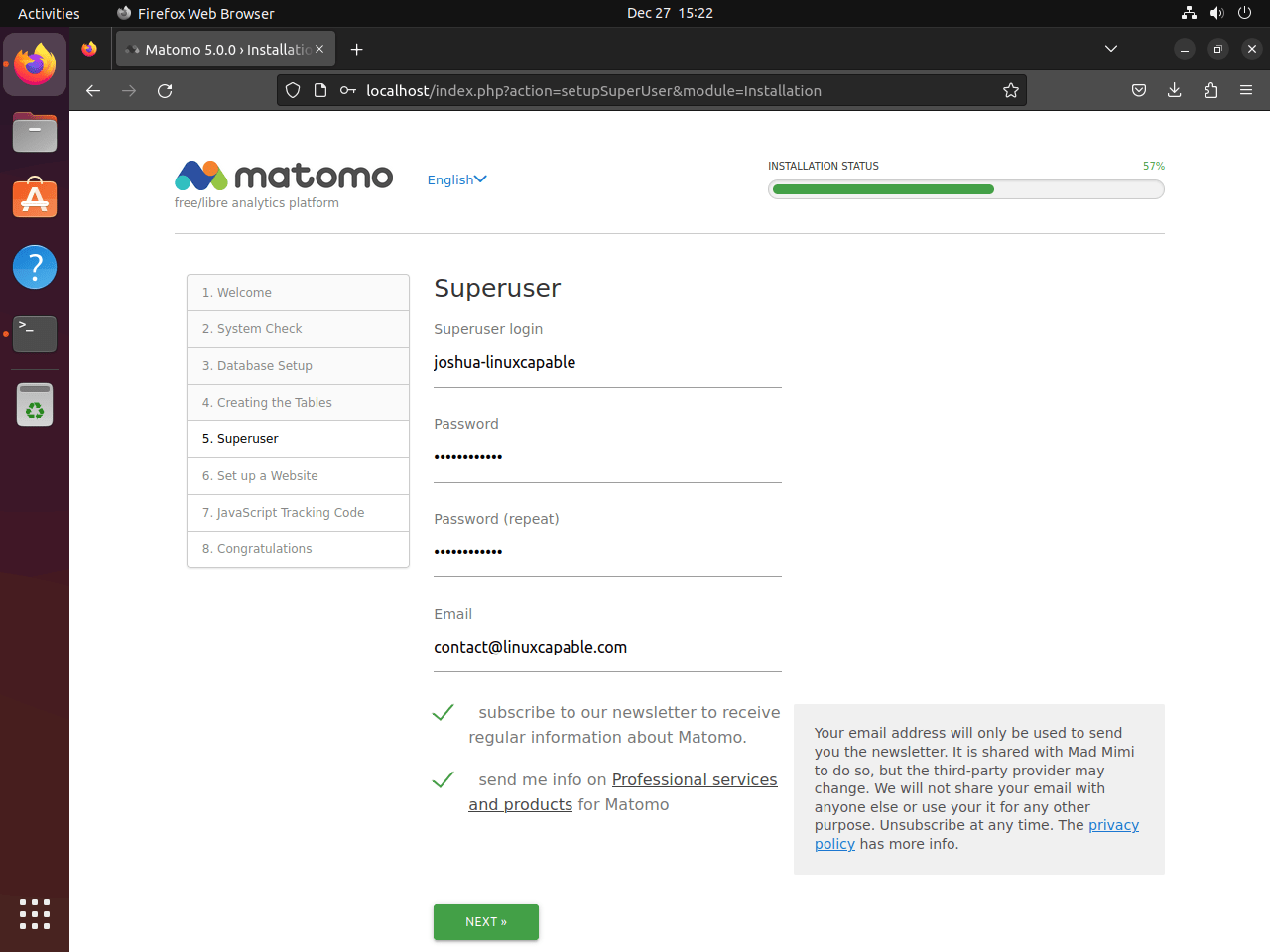The image size is (1270, 952).
Task: Reload the Matomo installation page
Action: click(165, 90)
